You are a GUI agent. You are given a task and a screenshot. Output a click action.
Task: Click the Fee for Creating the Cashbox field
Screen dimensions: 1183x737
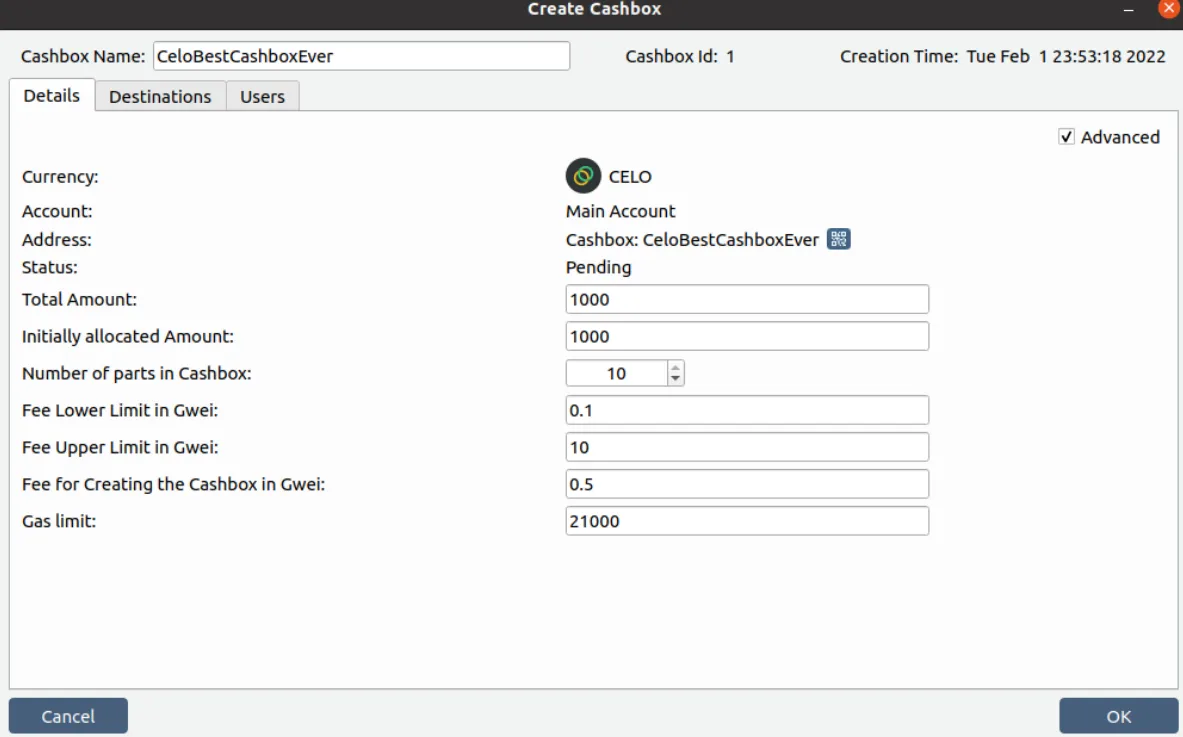coord(747,484)
